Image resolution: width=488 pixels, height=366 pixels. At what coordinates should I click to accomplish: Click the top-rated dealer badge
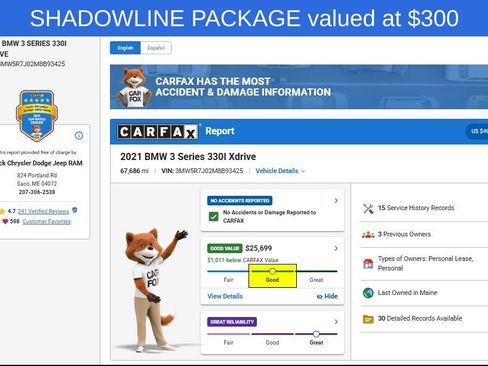[36, 115]
